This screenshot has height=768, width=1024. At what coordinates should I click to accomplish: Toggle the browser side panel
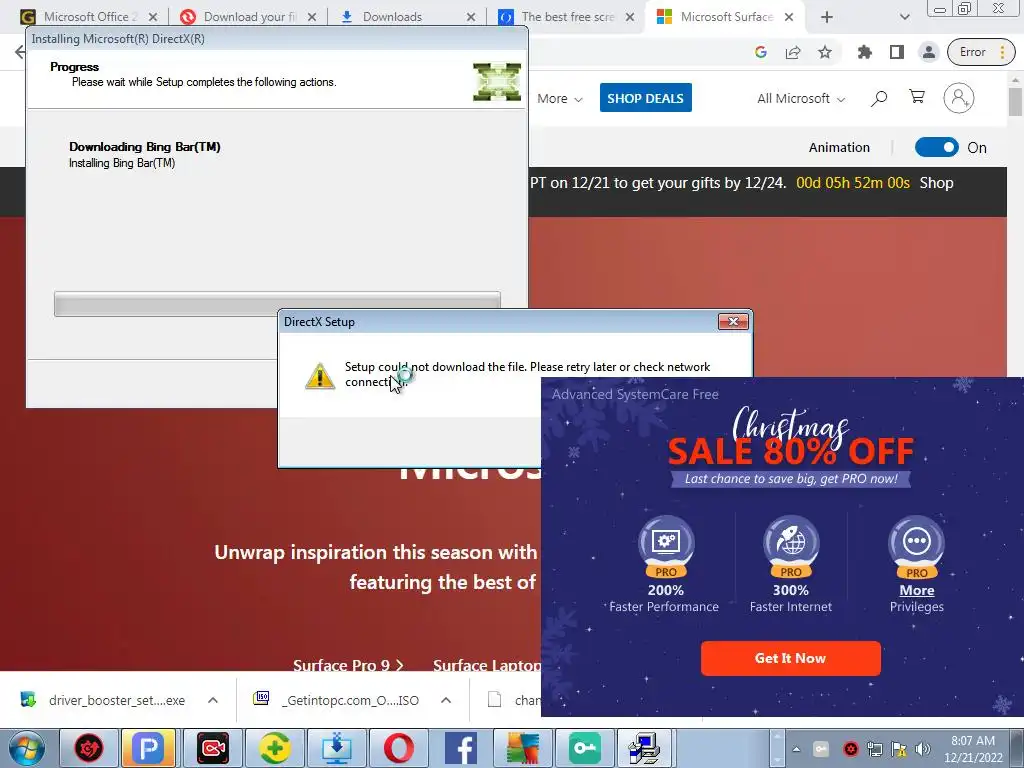(x=897, y=52)
